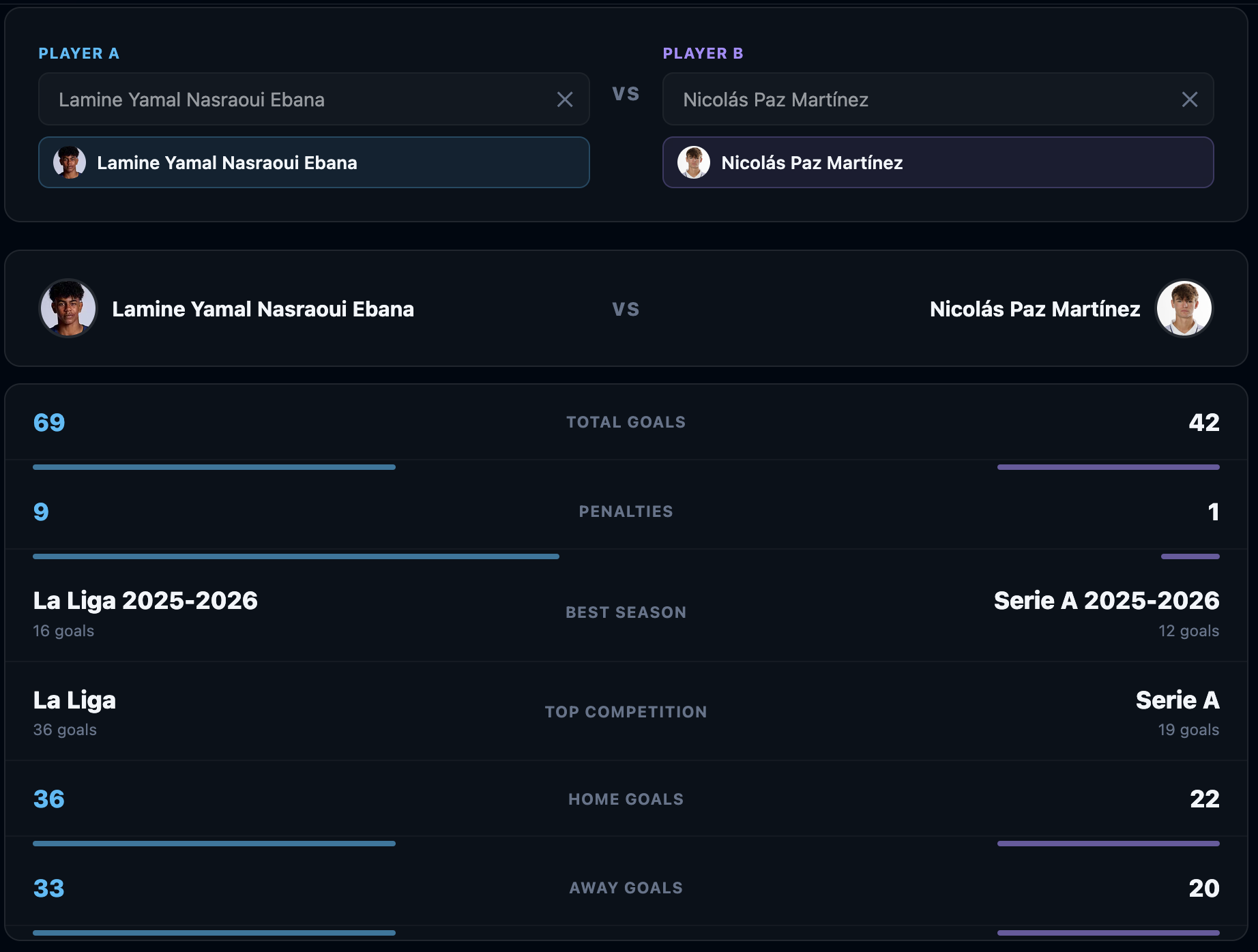Click Nicolás Paz's small avatar in suggestion
Image resolution: width=1258 pixels, height=952 pixels.
tap(694, 162)
